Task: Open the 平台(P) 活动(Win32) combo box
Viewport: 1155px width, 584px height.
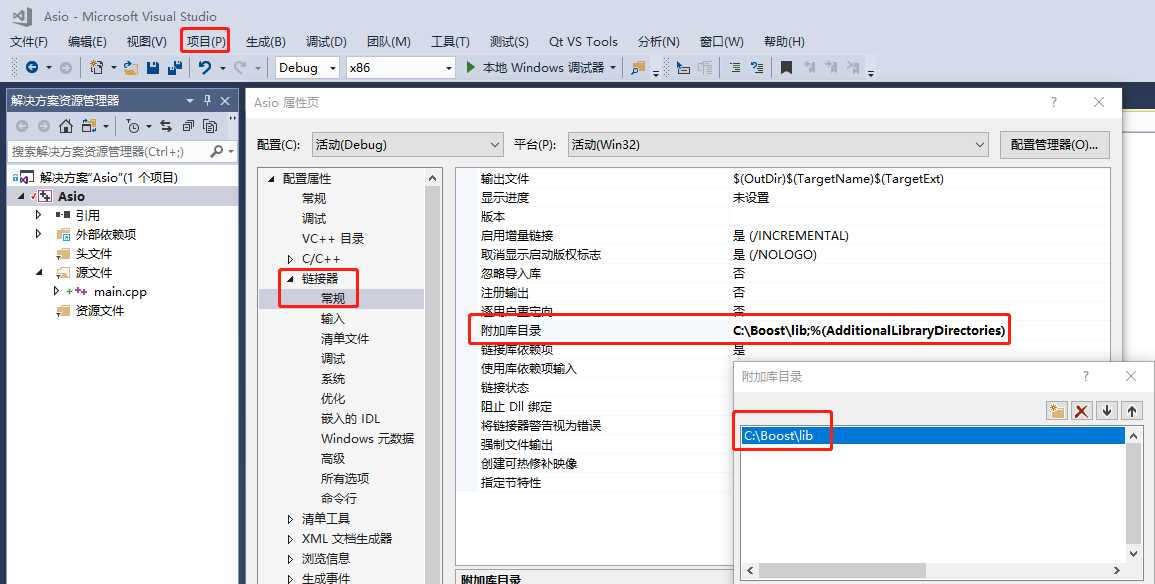Action: click(x=779, y=144)
